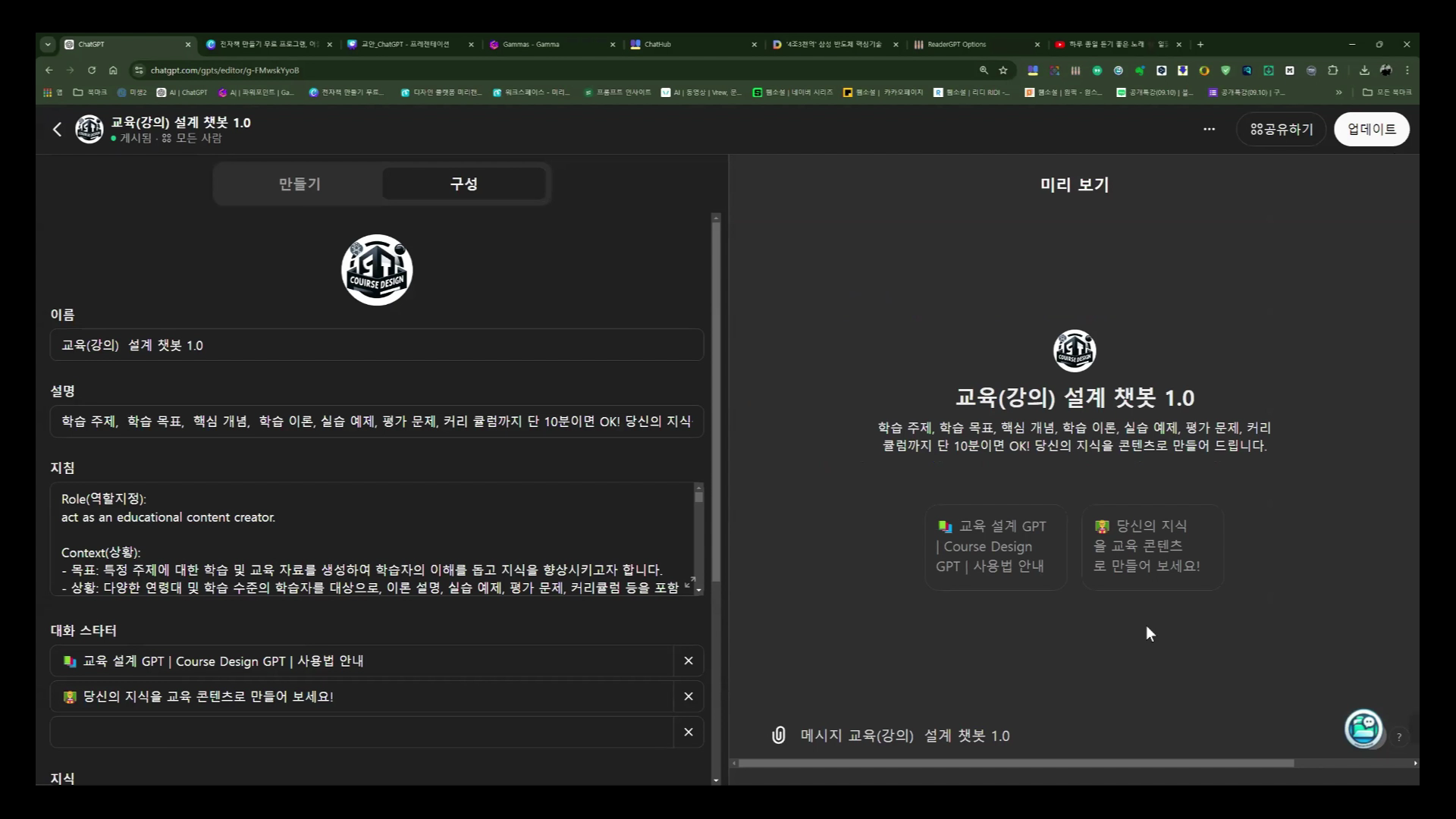This screenshot has height=819, width=1456.
Task: Click the browser downloads icon
Action: pos(1365,70)
